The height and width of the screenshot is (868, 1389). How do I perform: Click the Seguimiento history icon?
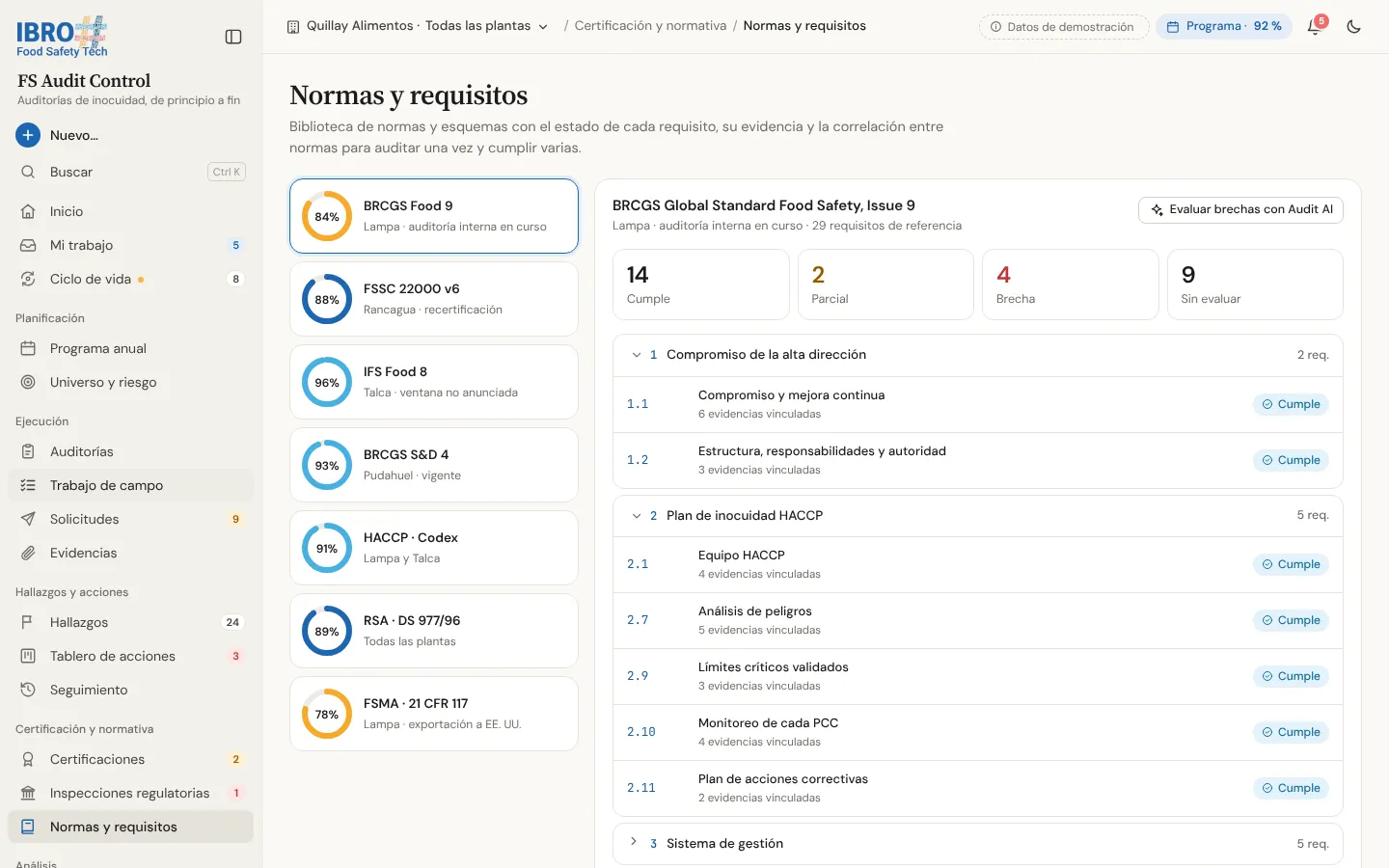click(28, 690)
